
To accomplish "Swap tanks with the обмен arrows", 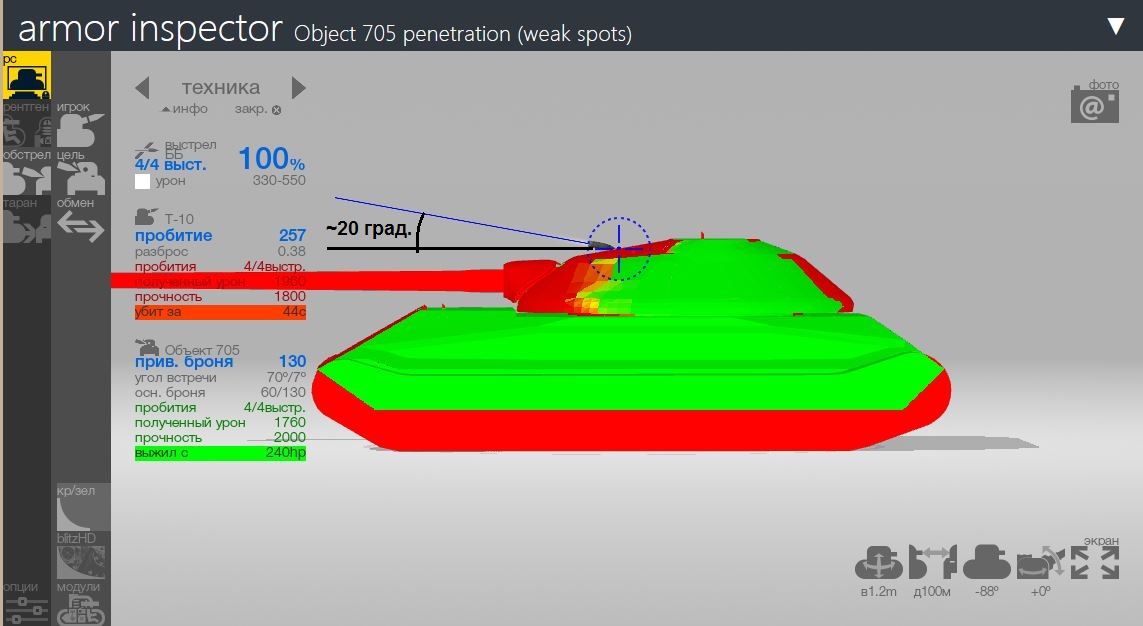I will 80,221.
